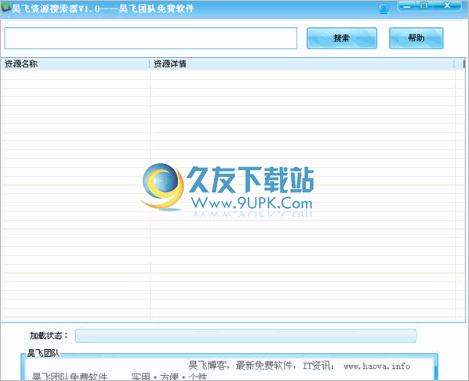The image size is (469, 381).
Task: Maximize the window
Action: 424,6
